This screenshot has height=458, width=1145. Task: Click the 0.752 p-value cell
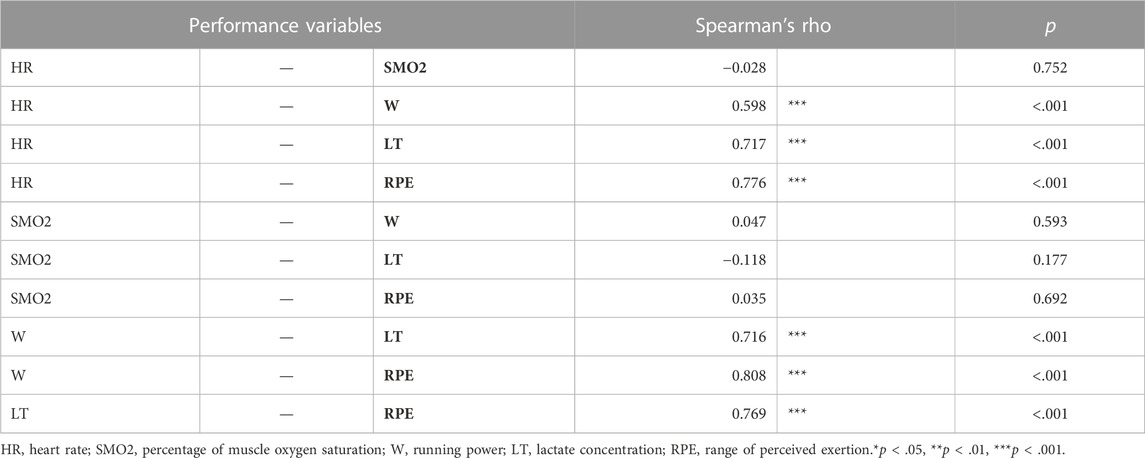pyautogui.click(x=1049, y=68)
